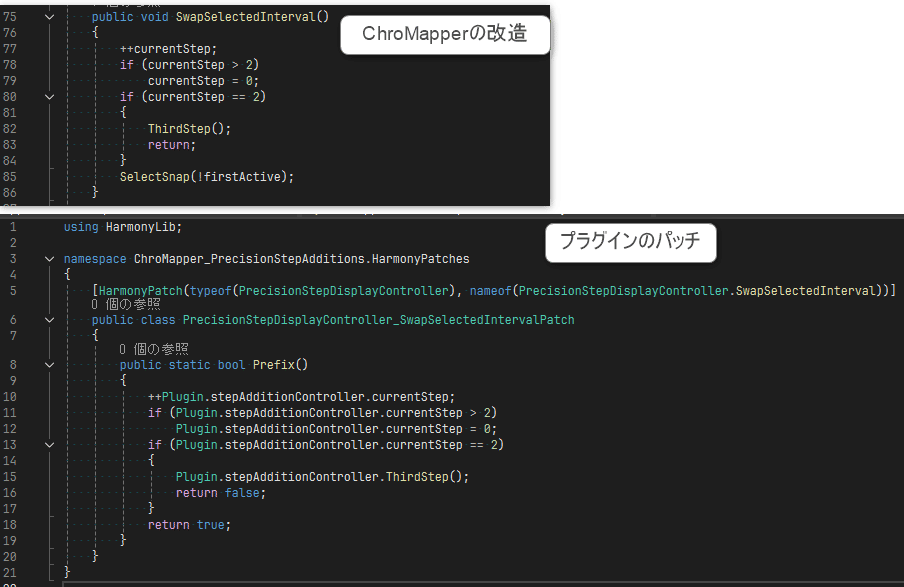The image size is (904, 587).
Task: Click line number 21 in lower editor
Action: 10,573
